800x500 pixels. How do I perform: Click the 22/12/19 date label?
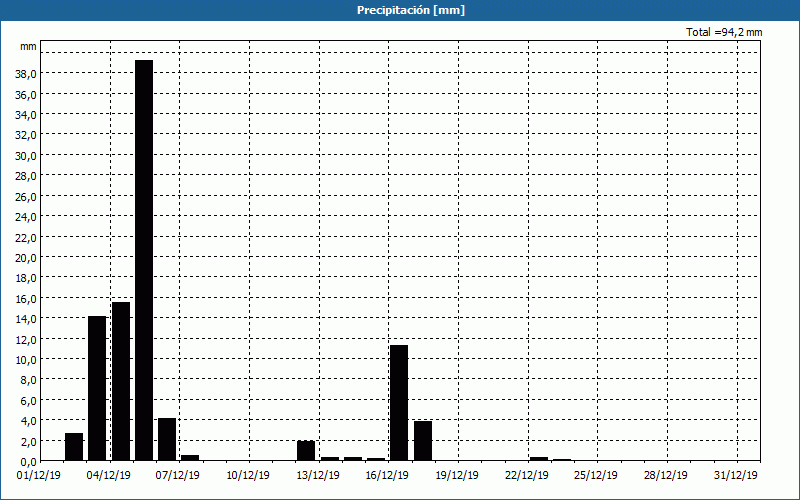point(527,476)
